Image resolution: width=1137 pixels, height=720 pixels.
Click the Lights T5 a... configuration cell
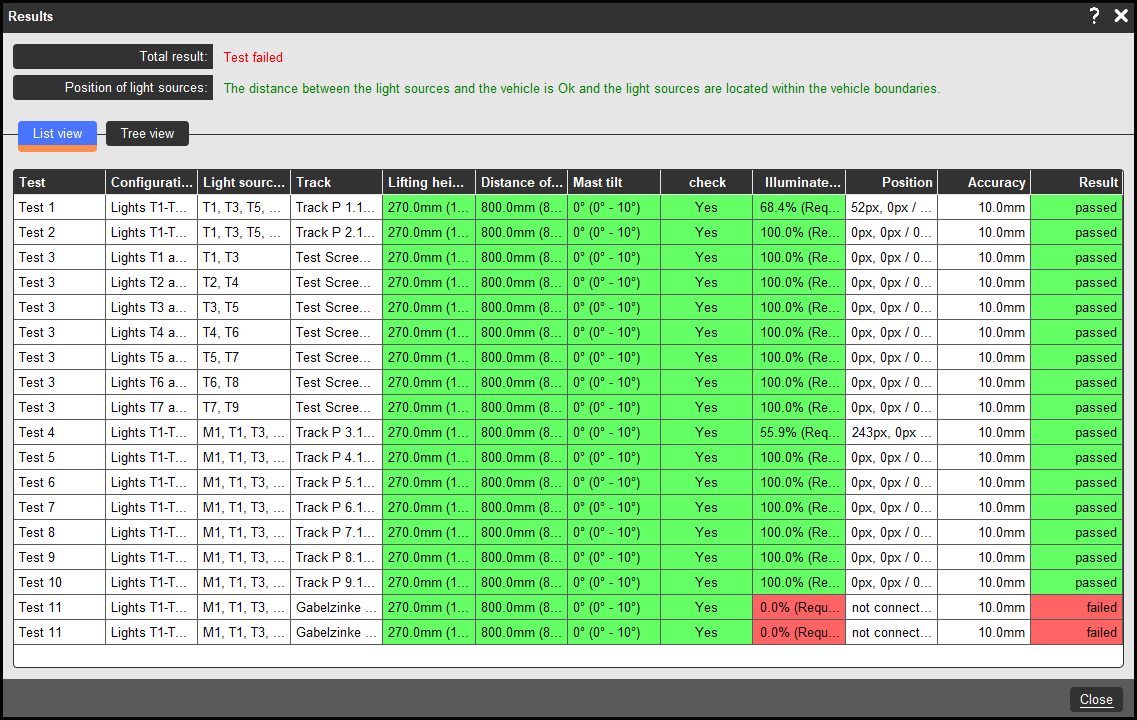click(x=152, y=357)
